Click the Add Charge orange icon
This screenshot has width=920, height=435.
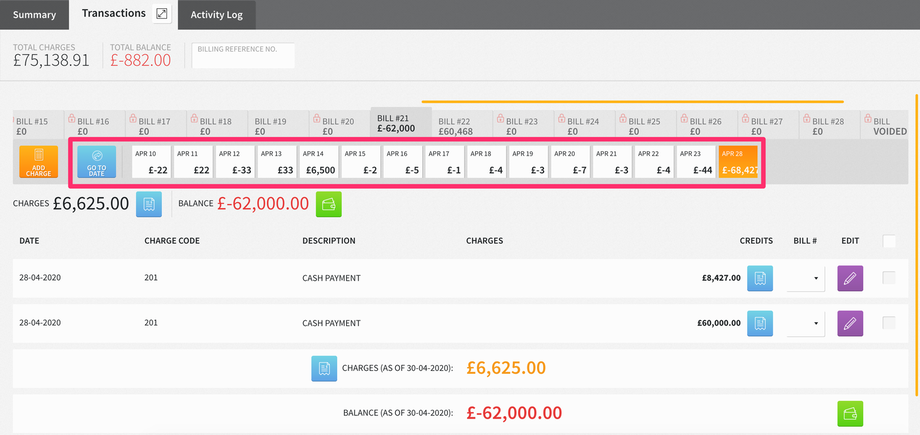click(x=39, y=162)
